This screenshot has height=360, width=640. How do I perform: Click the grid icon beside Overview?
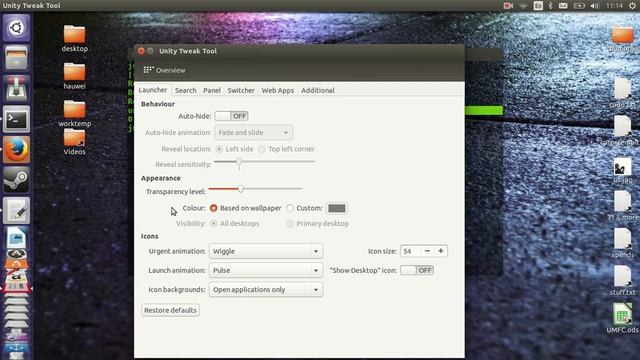click(x=148, y=70)
